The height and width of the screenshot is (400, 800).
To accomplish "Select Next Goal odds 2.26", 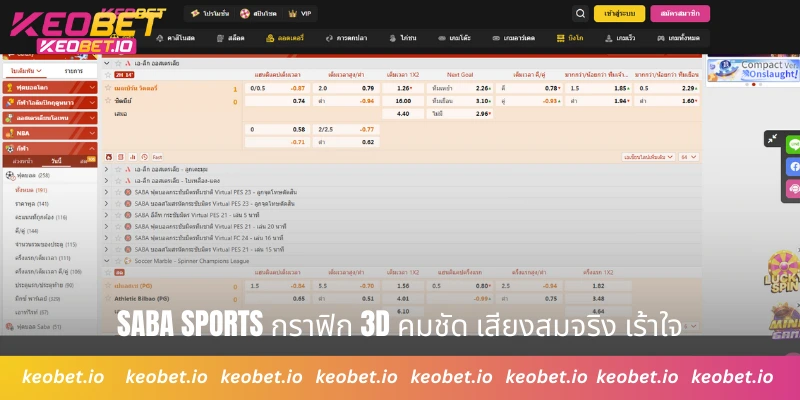I will (x=460, y=88).
